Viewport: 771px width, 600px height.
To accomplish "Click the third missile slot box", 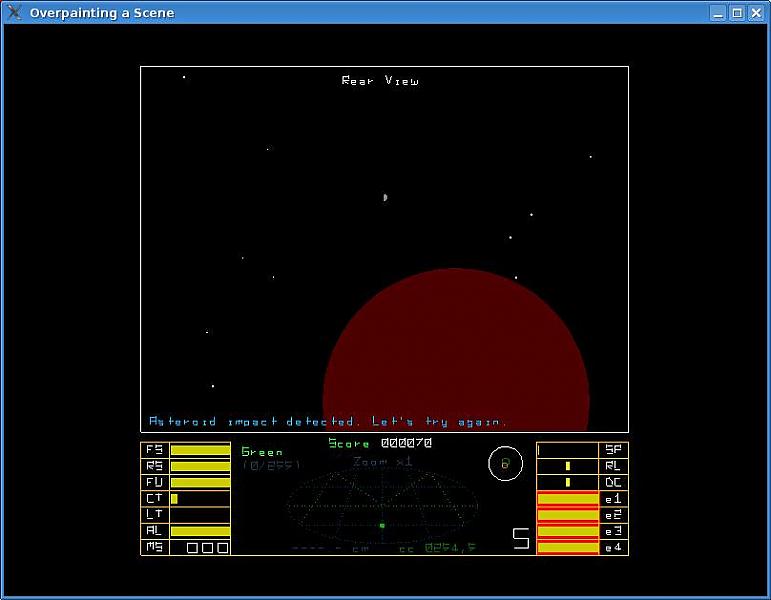I will (x=222, y=547).
